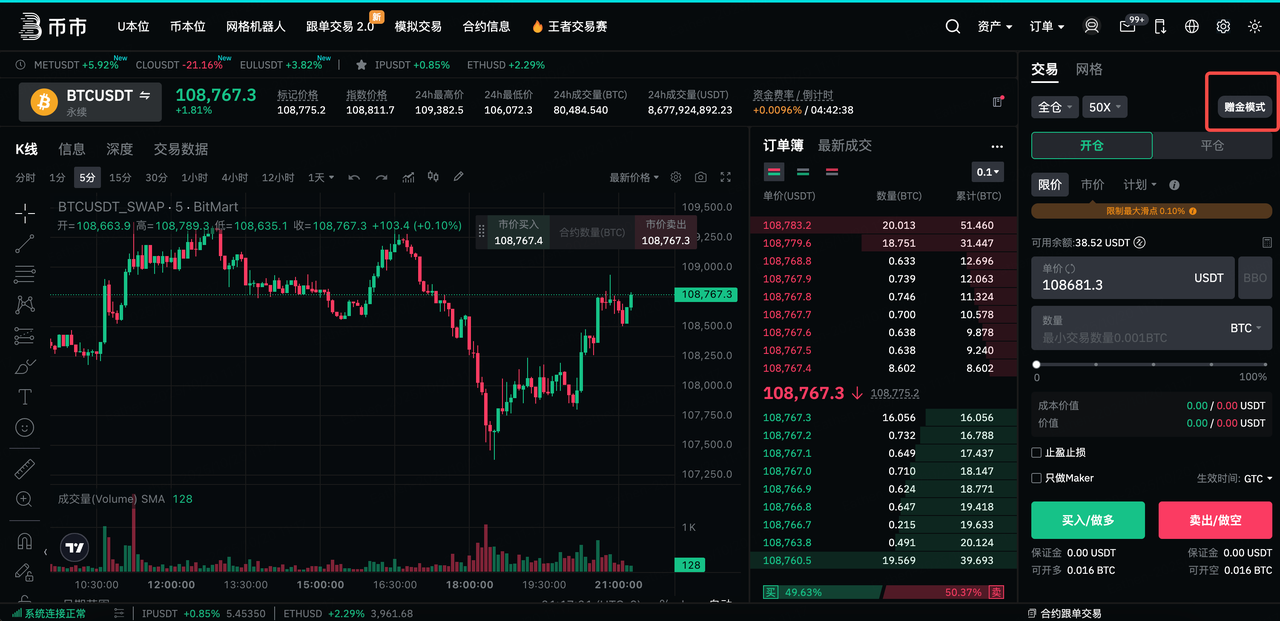Screen dimensions: 1280x621
Task: Select the text tool in chart sidebar
Action: pyautogui.click(x=25, y=397)
